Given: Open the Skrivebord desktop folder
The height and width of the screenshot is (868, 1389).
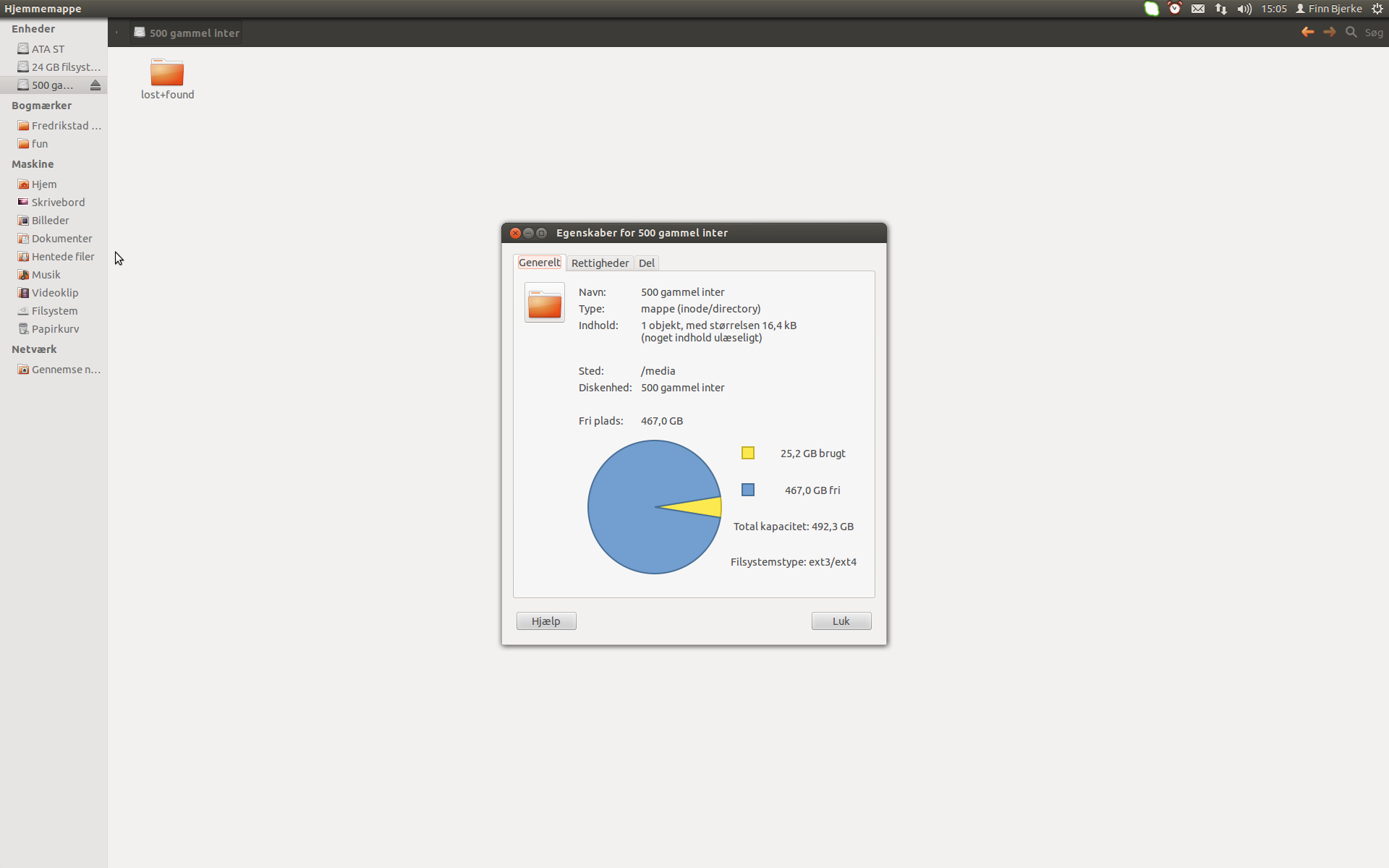Looking at the screenshot, I should (54, 202).
